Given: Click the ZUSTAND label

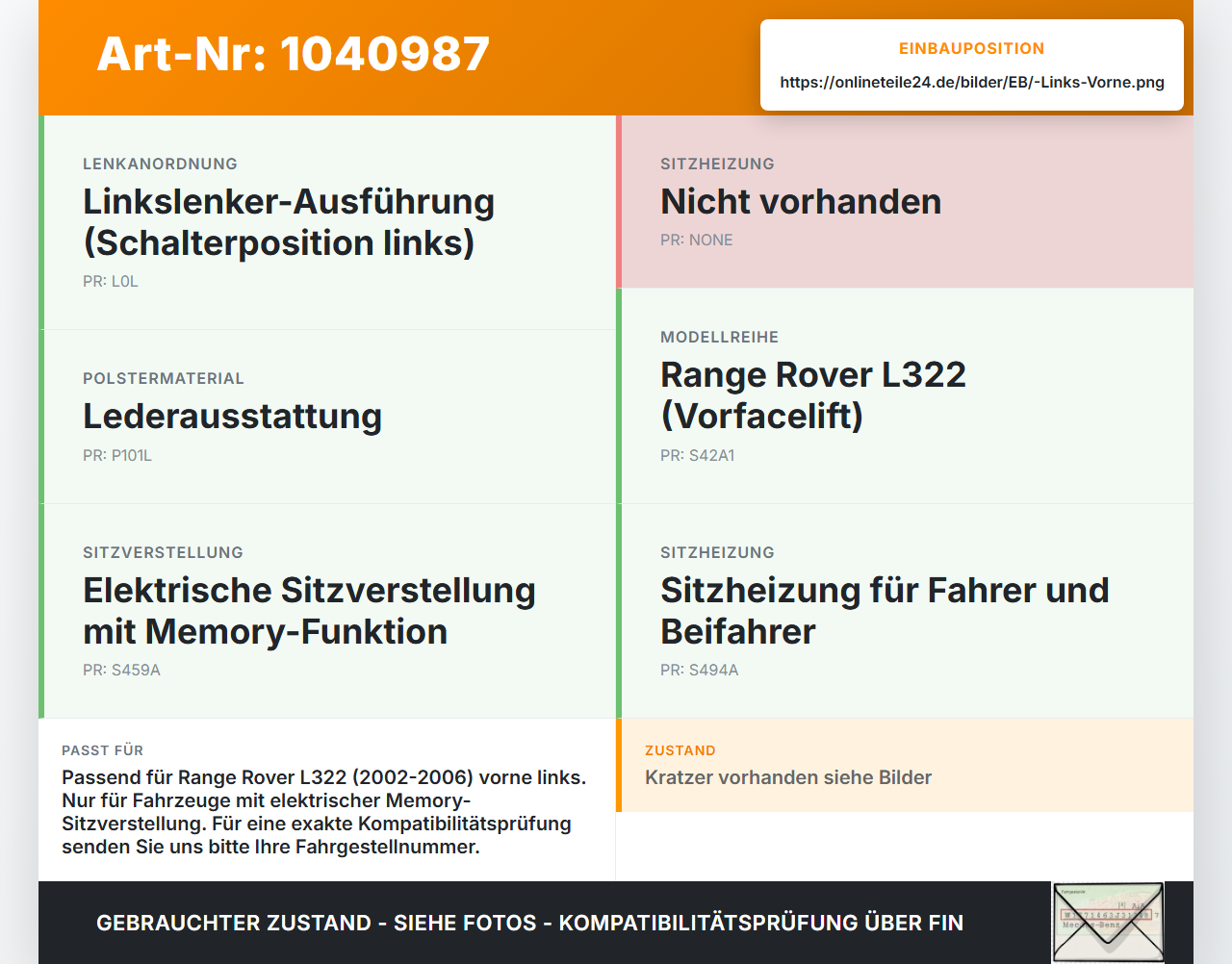Looking at the screenshot, I should pos(680,750).
